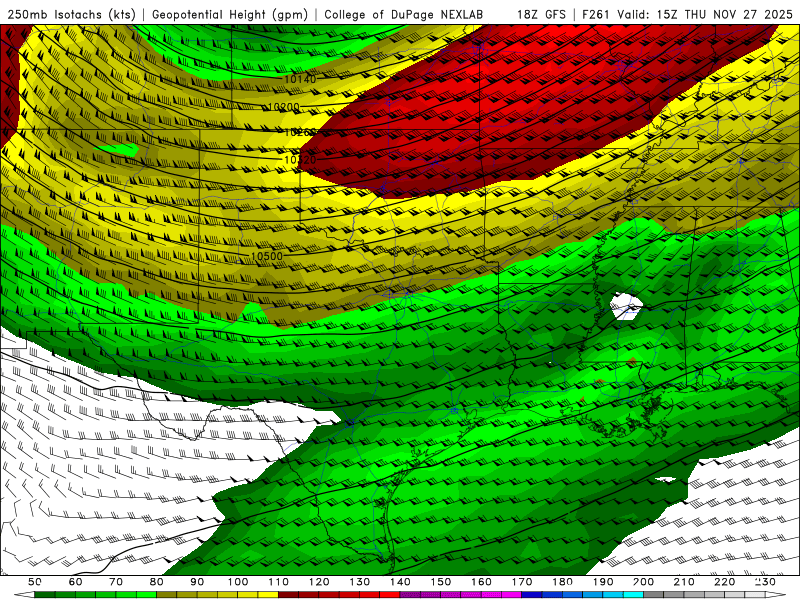Click the 100 value on the color scale
The height and width of the screenshot is (600, 800).
(x=238, y=582)
